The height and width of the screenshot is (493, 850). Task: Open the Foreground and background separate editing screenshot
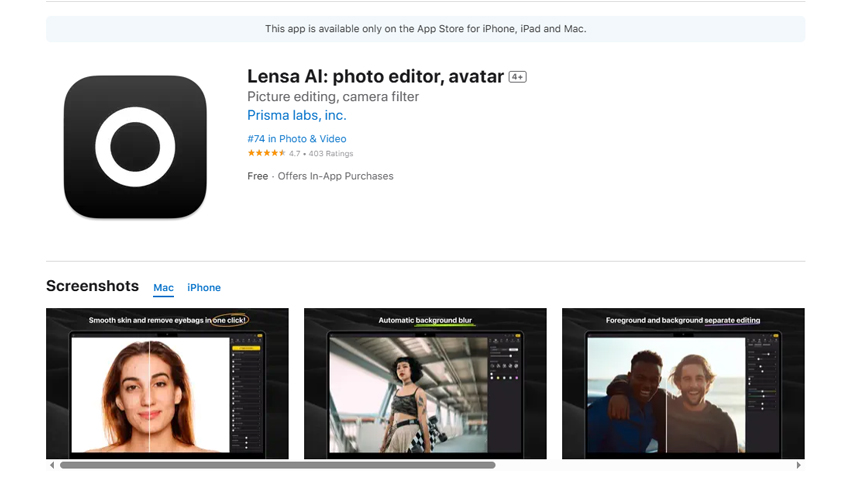click(x=683, y=383)
